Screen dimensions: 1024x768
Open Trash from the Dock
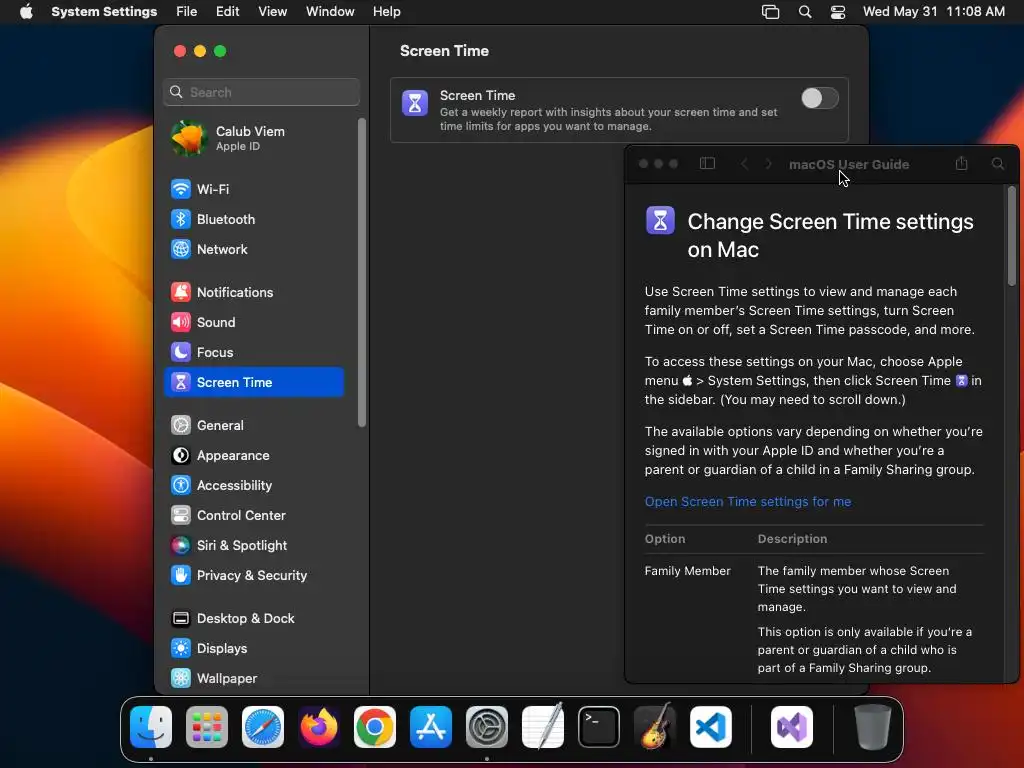pyautogui.click(x=872, y=727)
